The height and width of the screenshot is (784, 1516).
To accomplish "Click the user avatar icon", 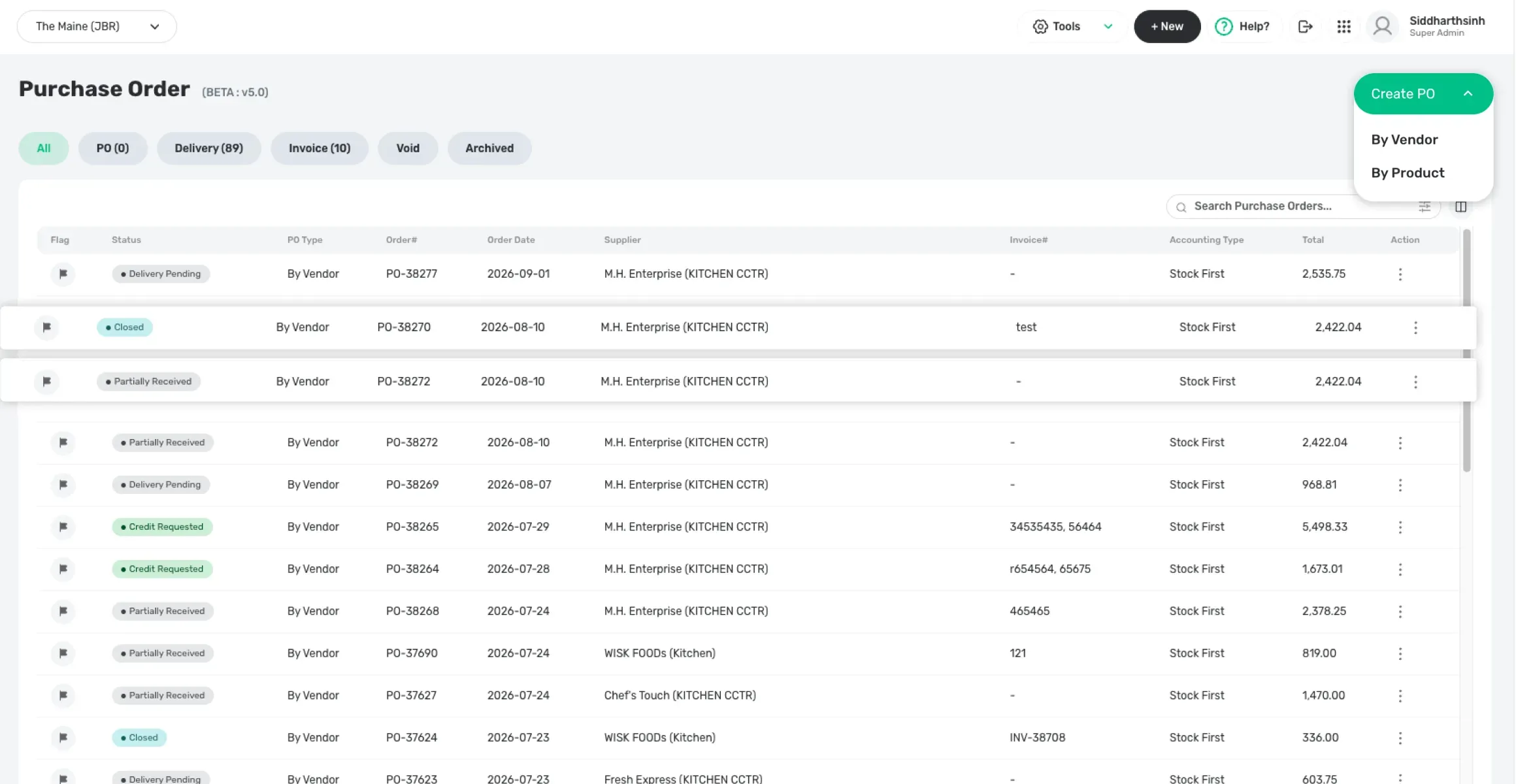I will coord(1382,26).
